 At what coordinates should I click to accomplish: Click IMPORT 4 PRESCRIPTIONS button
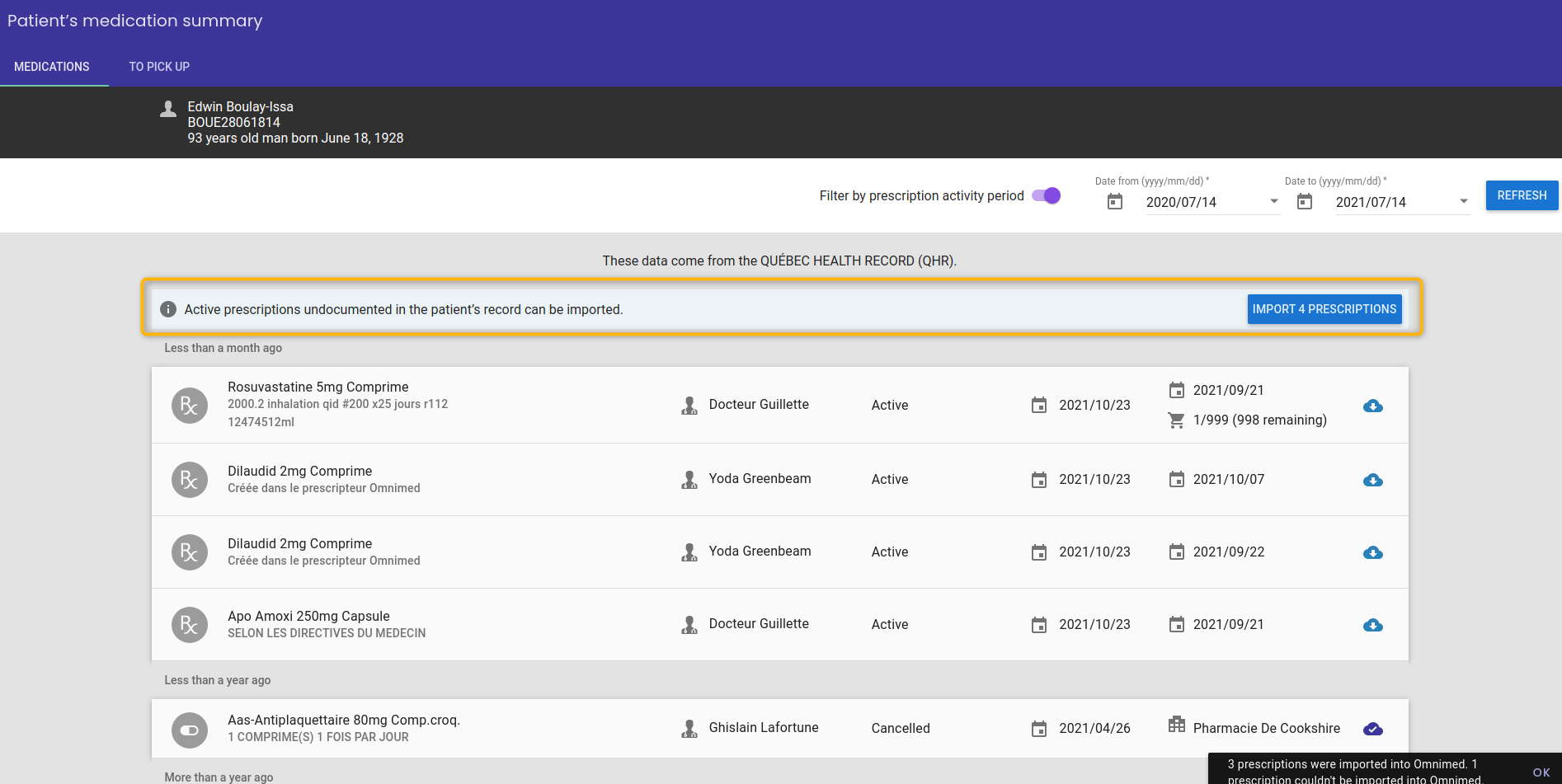pos(1324,309)
